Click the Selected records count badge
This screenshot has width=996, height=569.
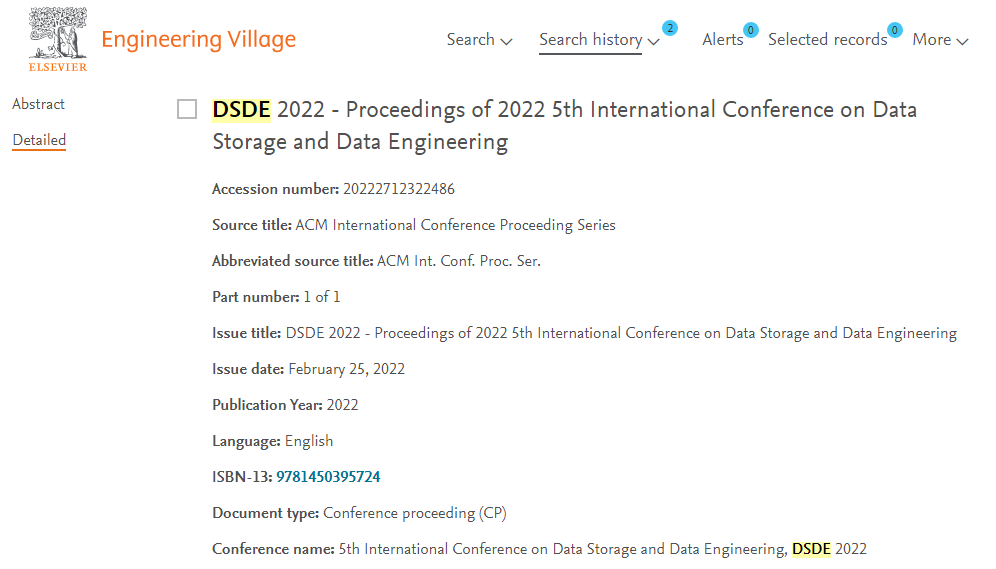pos(895,30)
